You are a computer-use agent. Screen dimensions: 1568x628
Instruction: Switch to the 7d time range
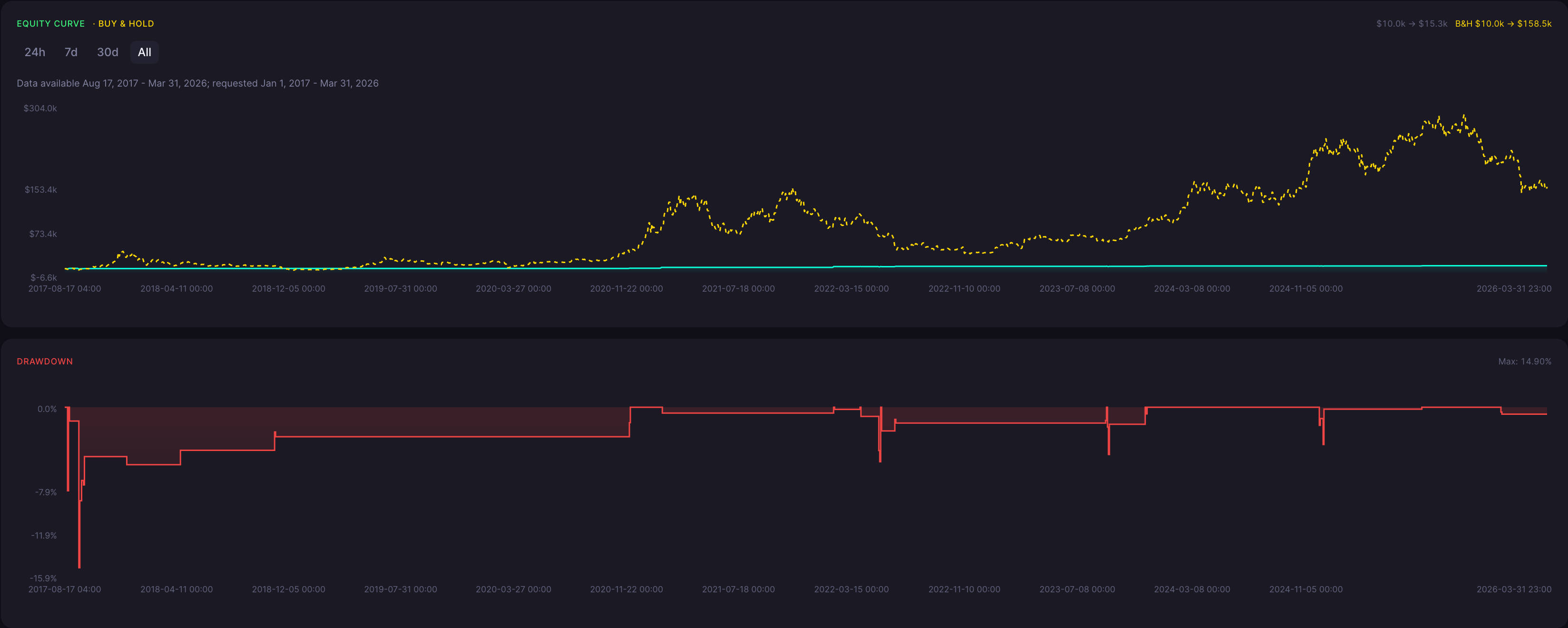coord(71,52)
